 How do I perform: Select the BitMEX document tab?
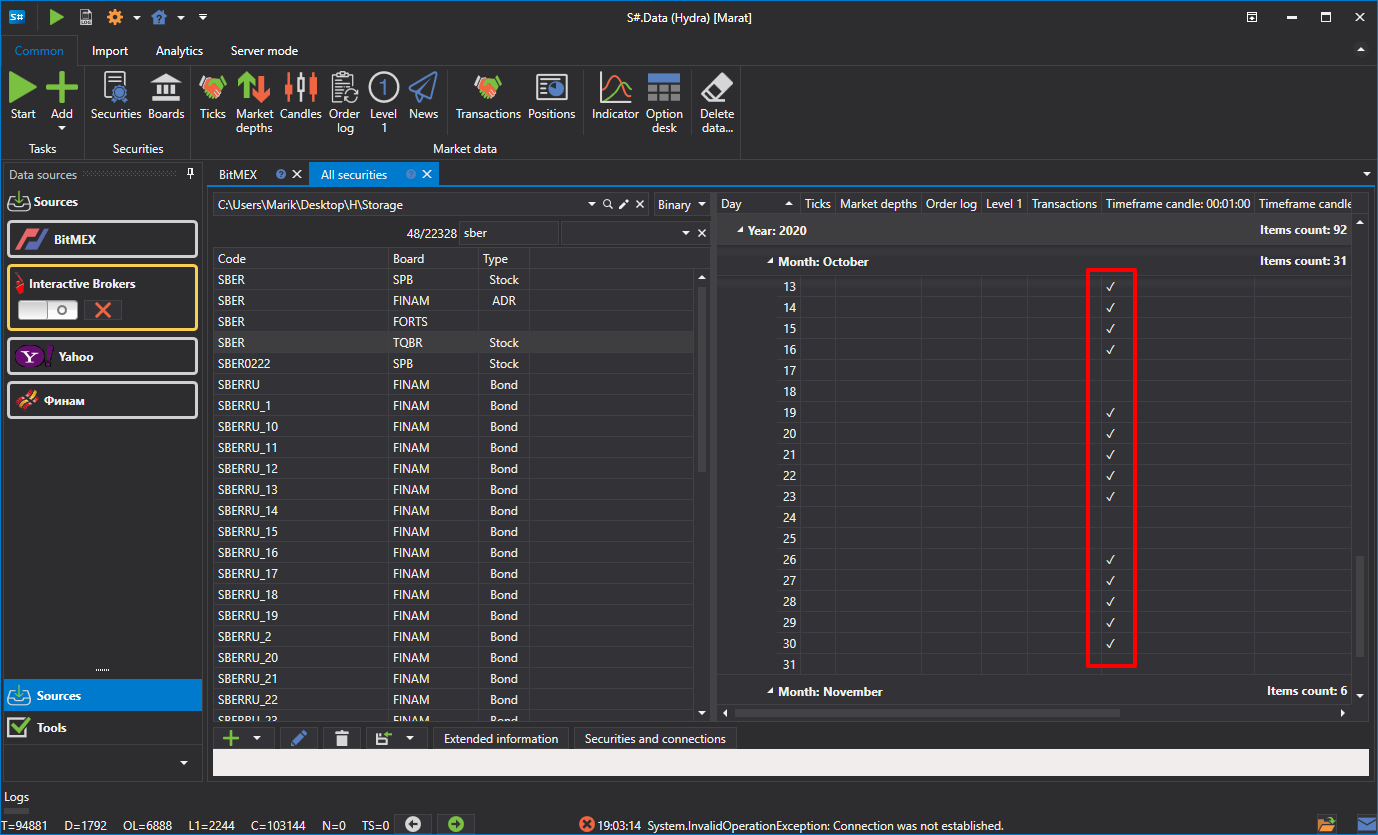pyautogui.click(x=238, y=174)
